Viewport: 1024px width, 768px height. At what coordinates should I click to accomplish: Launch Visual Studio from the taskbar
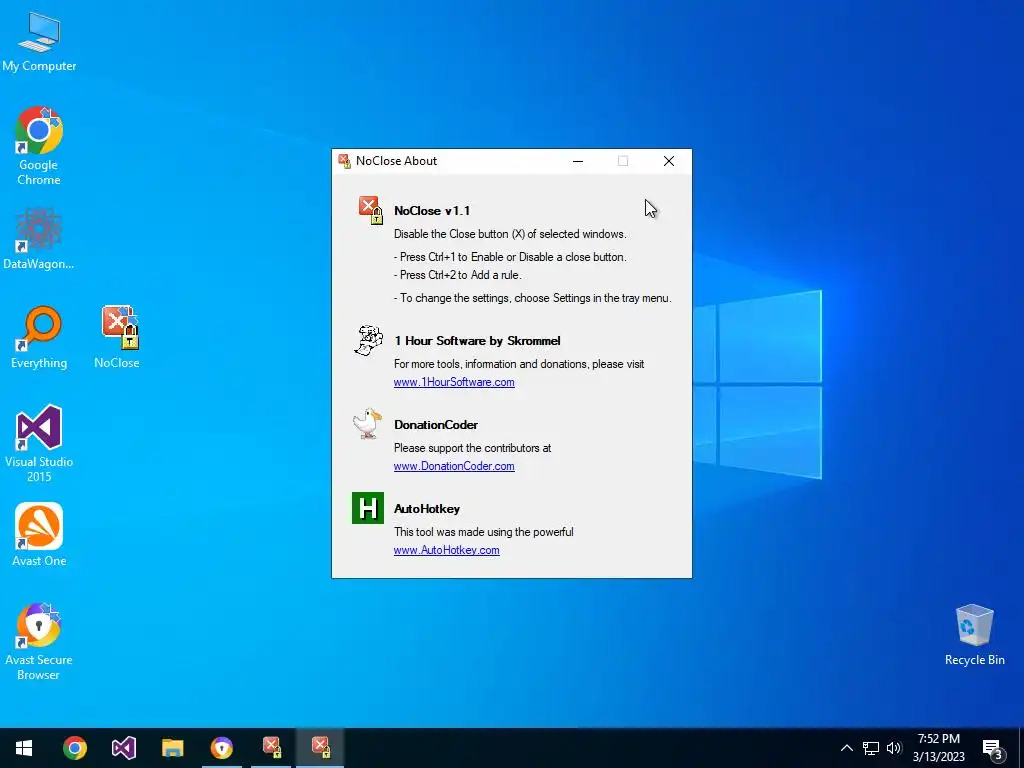point(123,748)
